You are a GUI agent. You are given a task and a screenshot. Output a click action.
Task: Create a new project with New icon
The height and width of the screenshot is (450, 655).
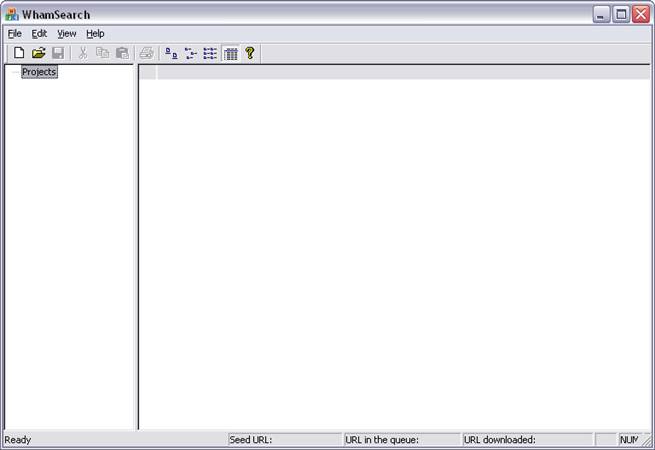(19, 53)
